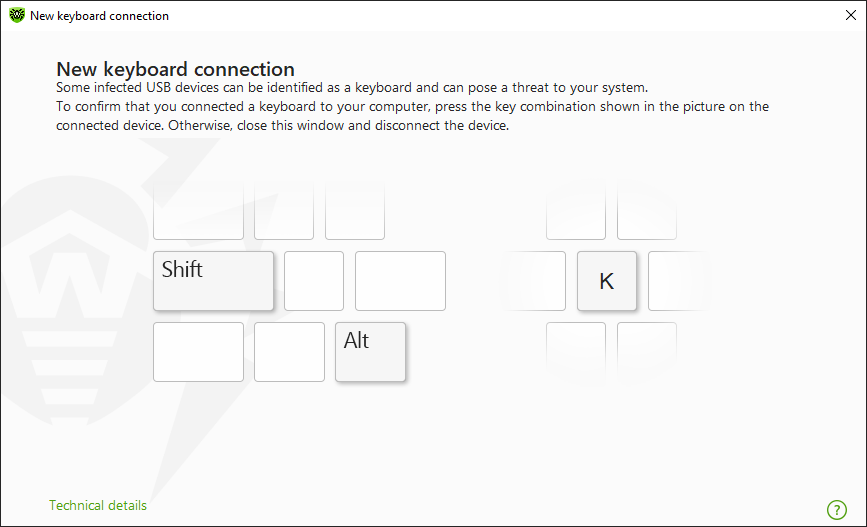This screenshot has width=867, height=527.
Task: Click the faded key immediately right of K
Action: 678,281
